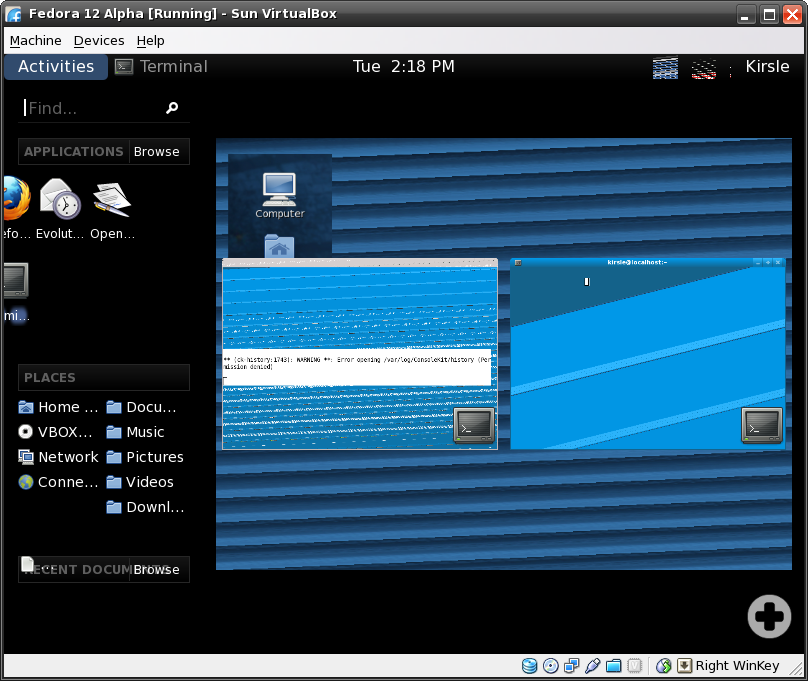Open Documents folder
Screen dimensions: 808x681
pos(142,407)
